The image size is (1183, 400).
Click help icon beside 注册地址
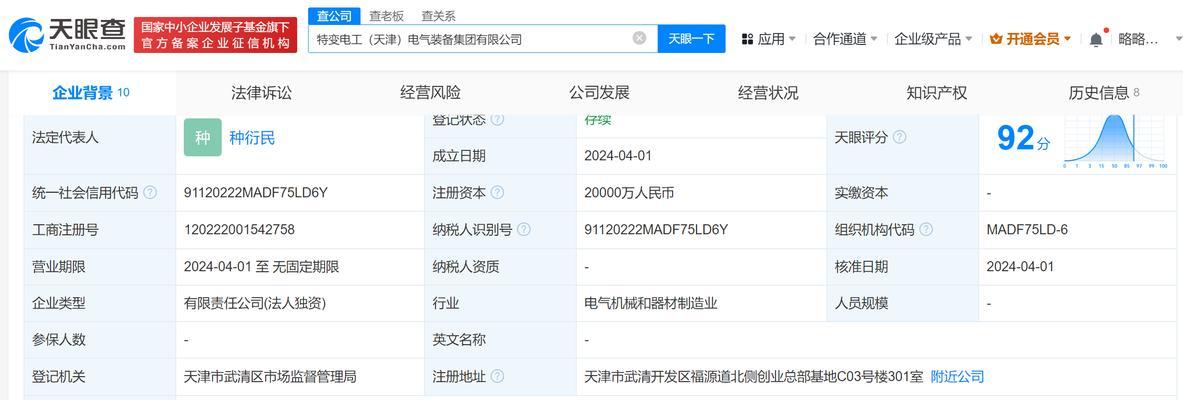[x=497, y=376]
